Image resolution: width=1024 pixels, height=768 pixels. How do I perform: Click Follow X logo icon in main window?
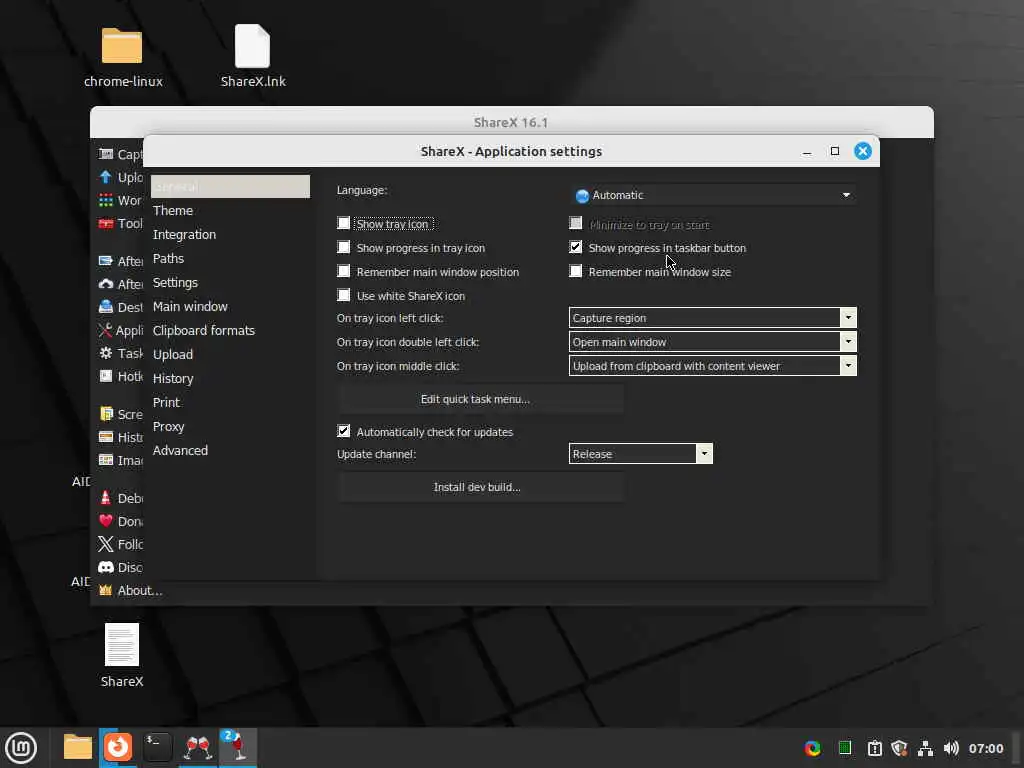click(105, 543)
